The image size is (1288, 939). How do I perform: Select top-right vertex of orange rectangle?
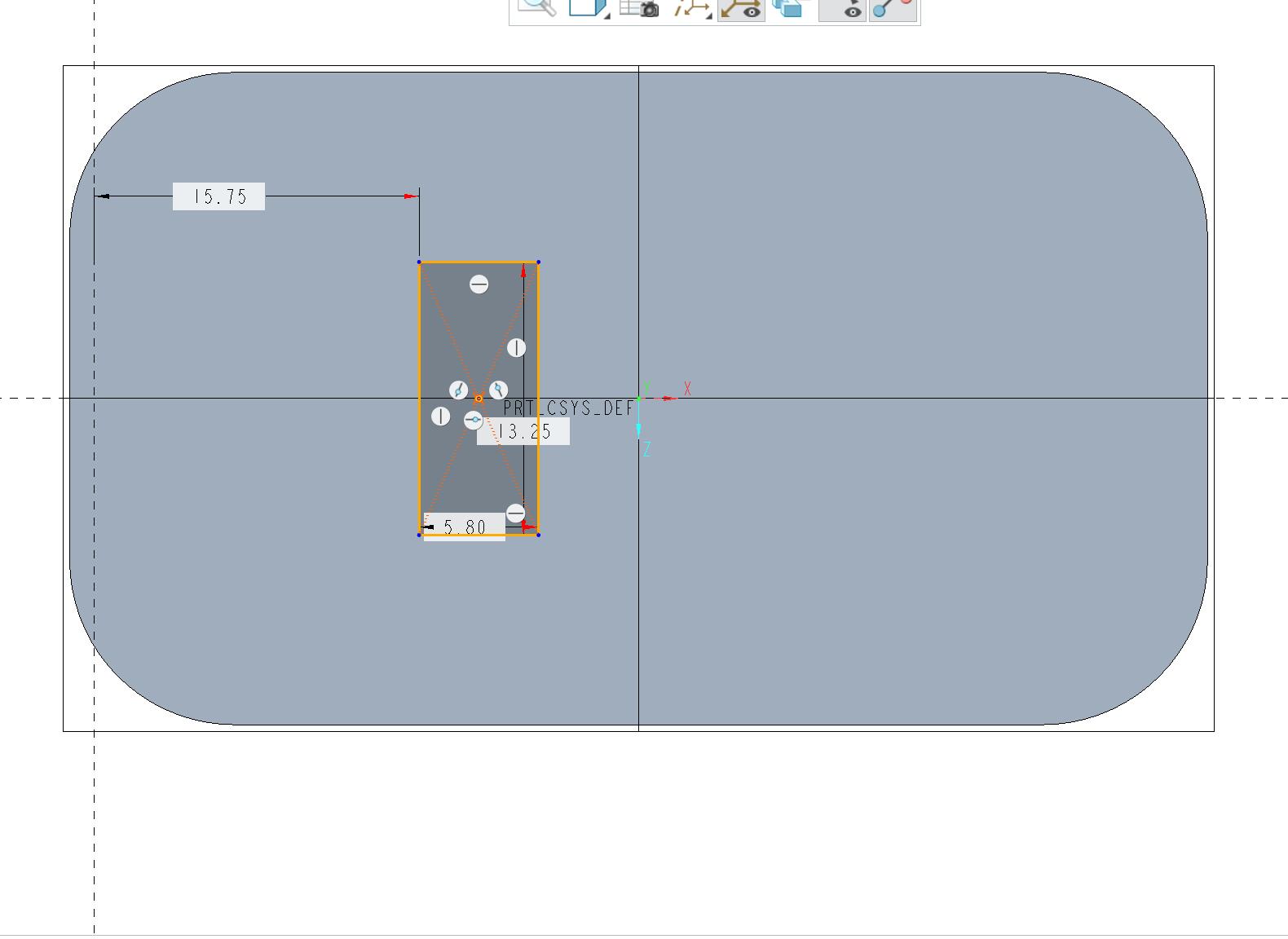click(538, 262)
